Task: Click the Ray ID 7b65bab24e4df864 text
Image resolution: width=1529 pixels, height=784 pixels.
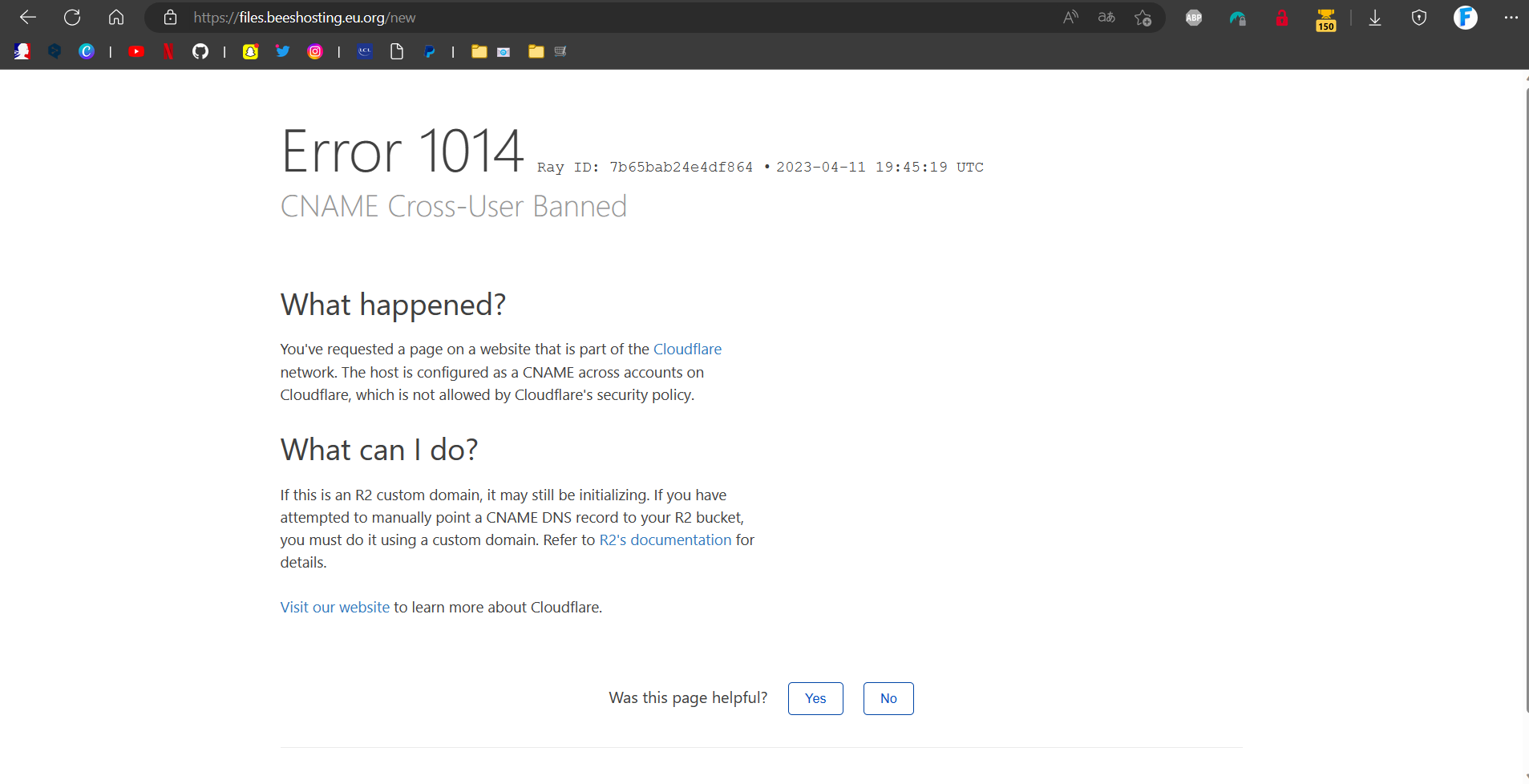Action: pyautogui.click(x=645, y=167)
